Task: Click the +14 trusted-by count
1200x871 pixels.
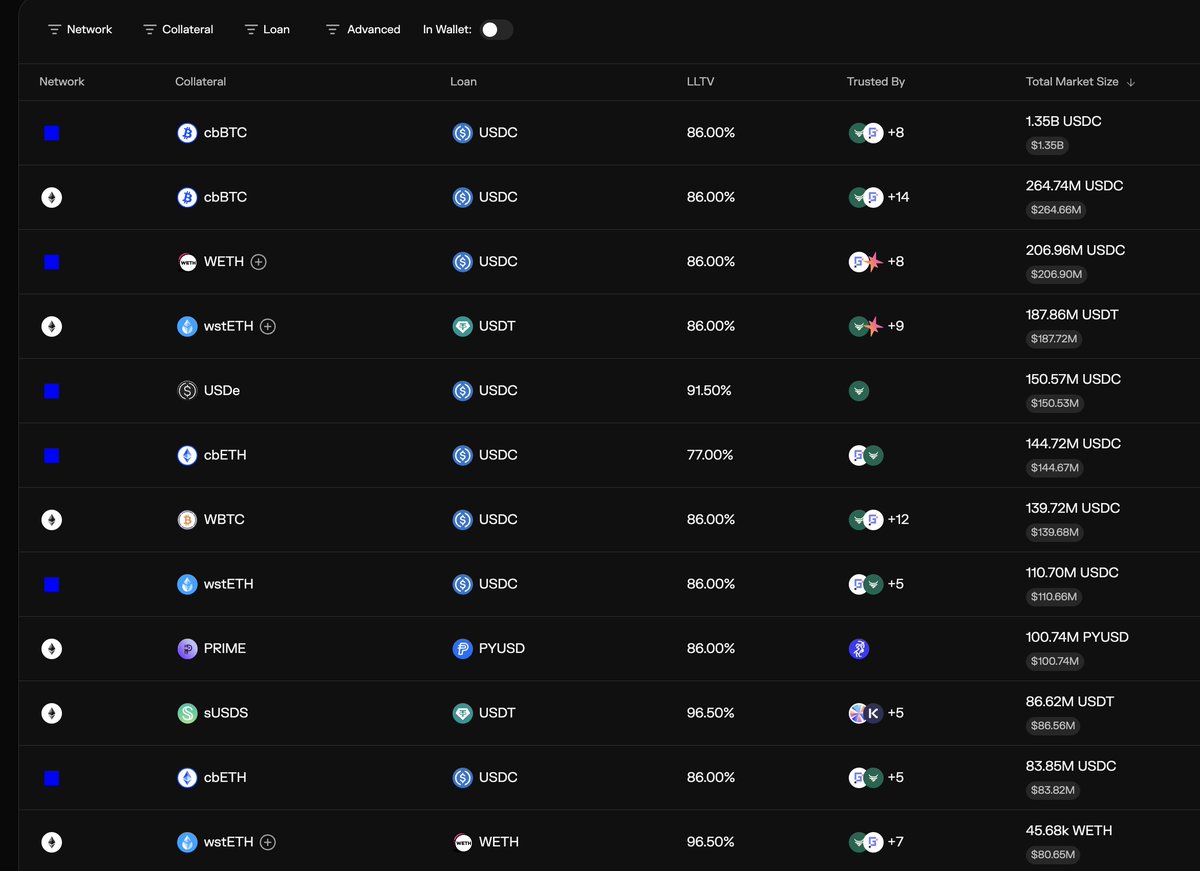Action: click(898, 197)
